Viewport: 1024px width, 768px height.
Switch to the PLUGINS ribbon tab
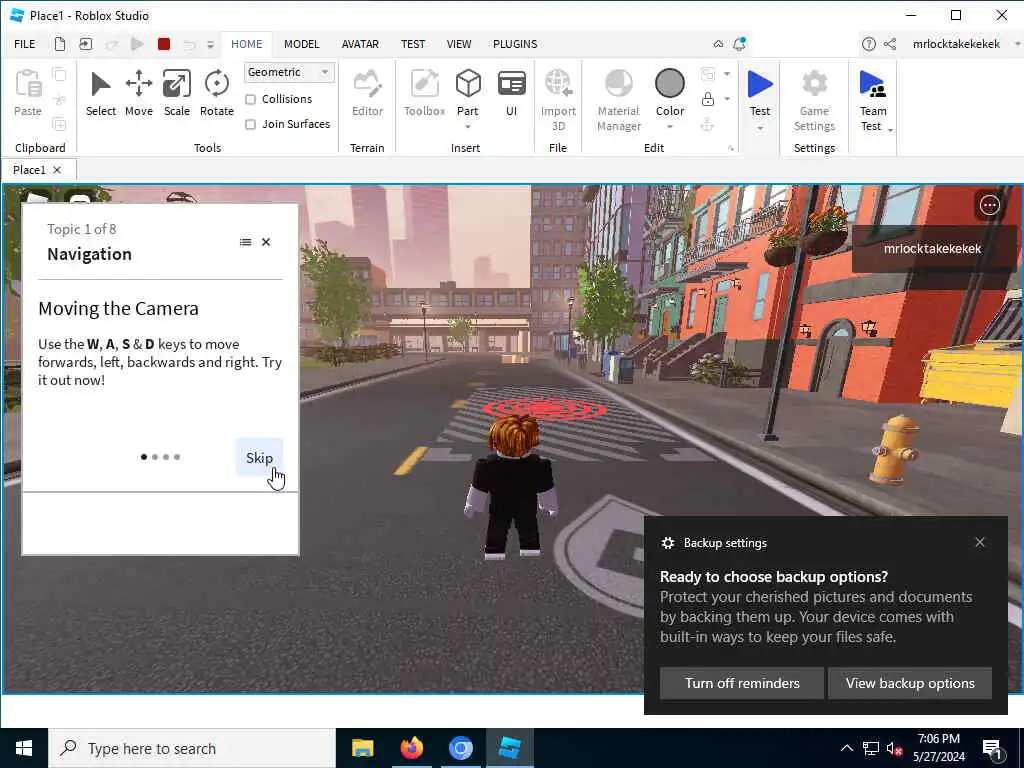coord(515,44)
